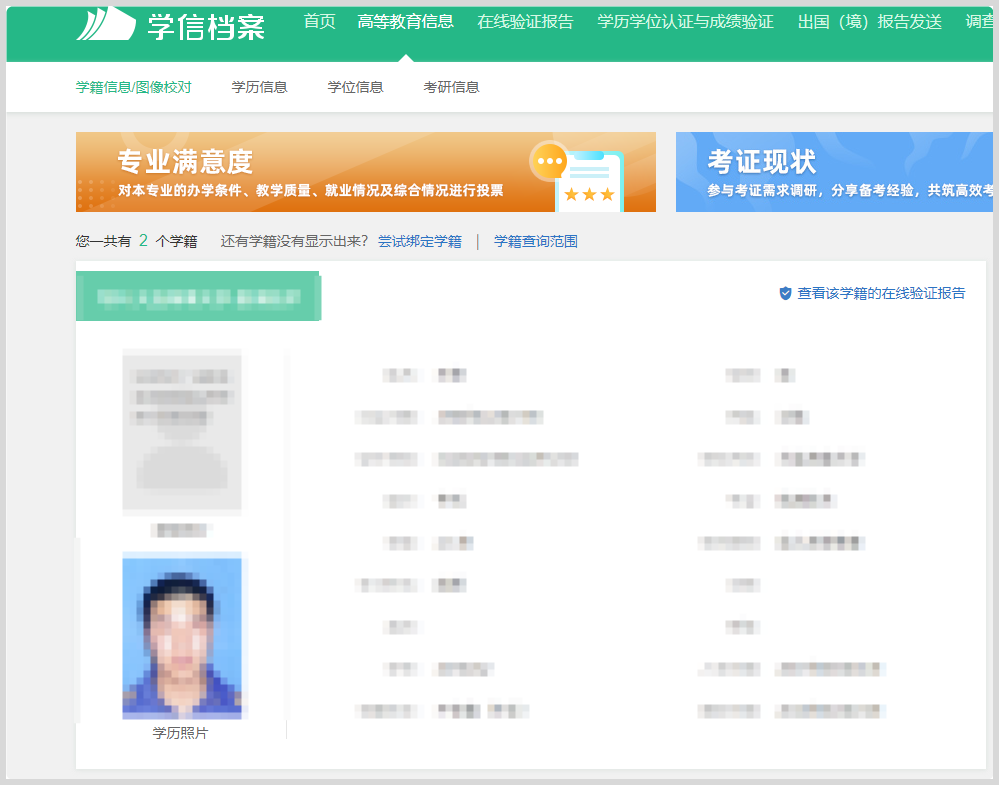
Task: Switch to 学籍信息/图像校对 tab
Action: [x=133, y=87]
